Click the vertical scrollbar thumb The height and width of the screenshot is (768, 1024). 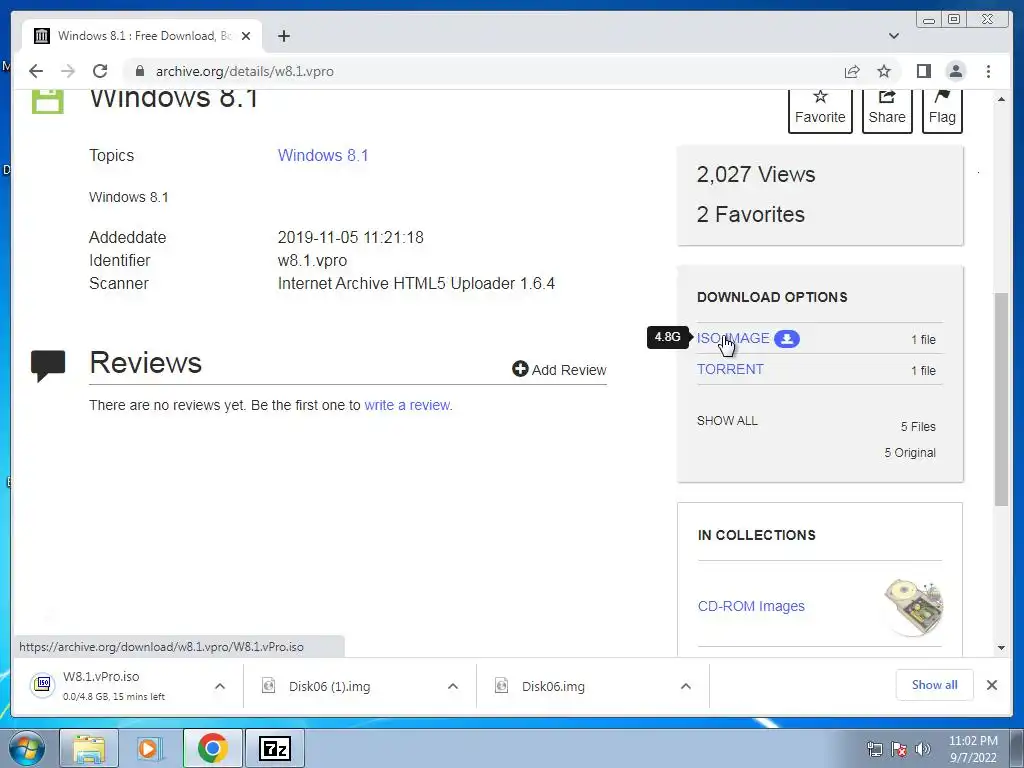point(1001,399)
